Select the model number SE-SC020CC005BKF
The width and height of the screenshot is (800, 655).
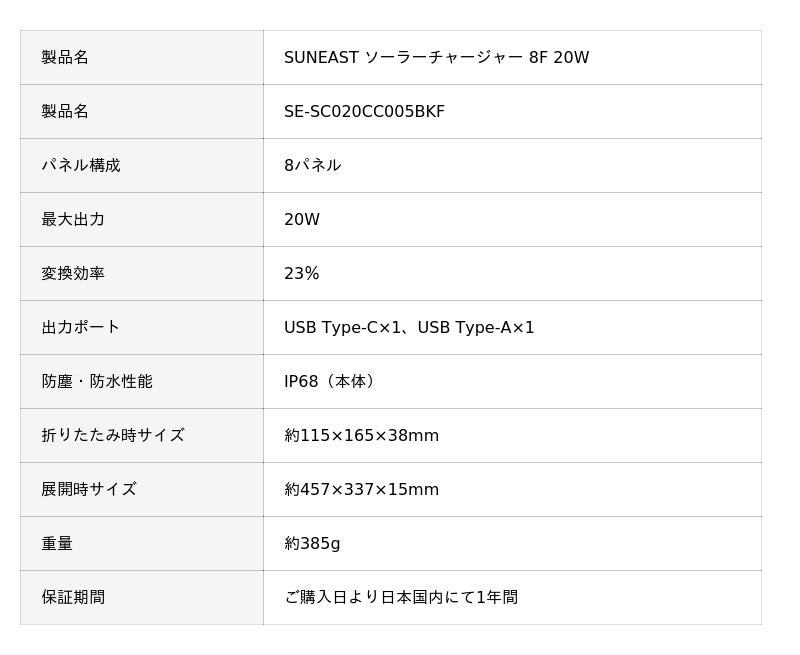[x=364, y=111]
